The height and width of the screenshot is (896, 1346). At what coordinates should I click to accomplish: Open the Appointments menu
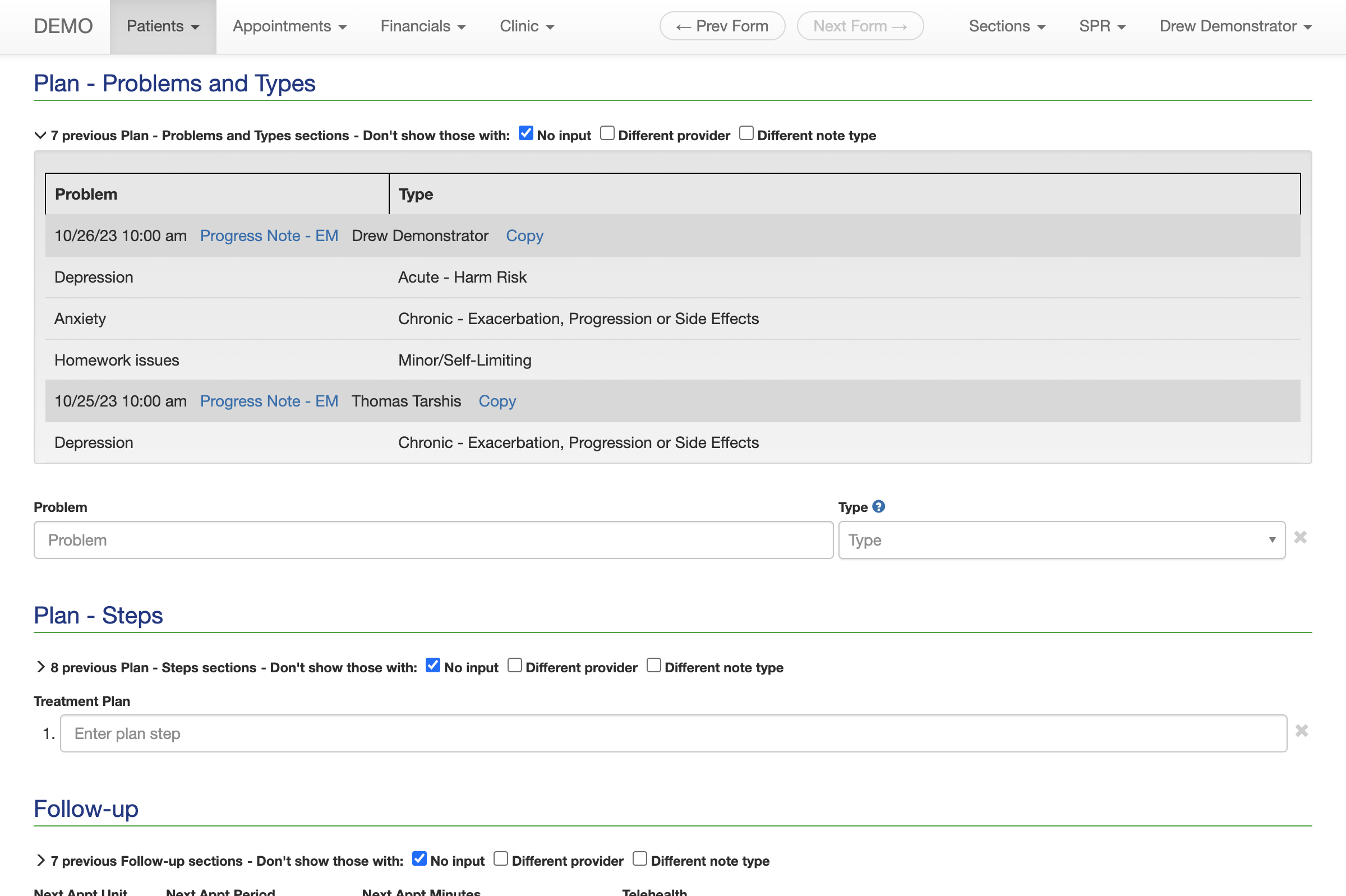(289, 26)
